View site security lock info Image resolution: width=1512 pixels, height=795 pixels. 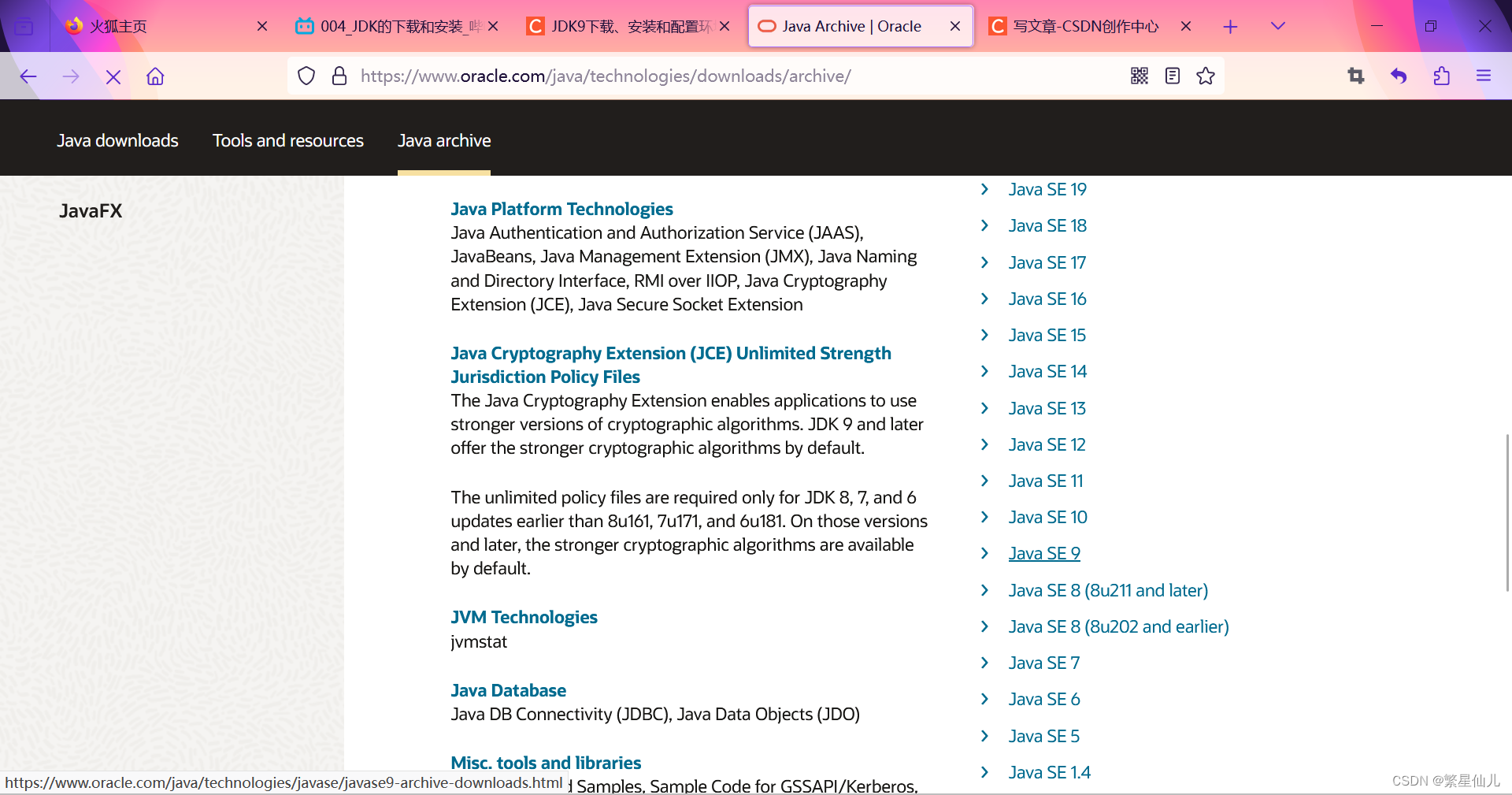(339, 76)
